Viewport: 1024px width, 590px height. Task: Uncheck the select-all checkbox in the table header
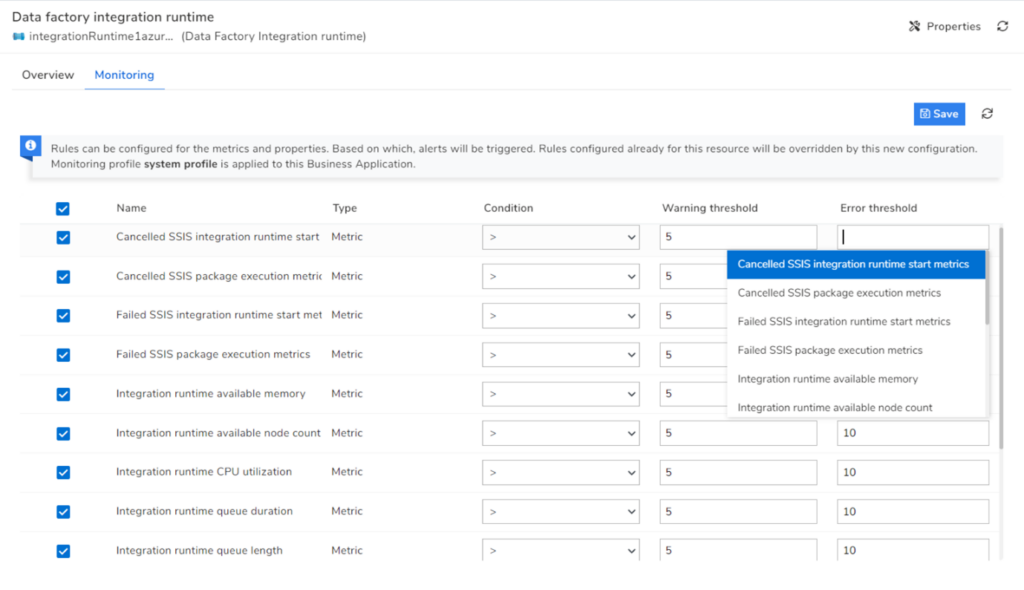click(x=62, y=208)
